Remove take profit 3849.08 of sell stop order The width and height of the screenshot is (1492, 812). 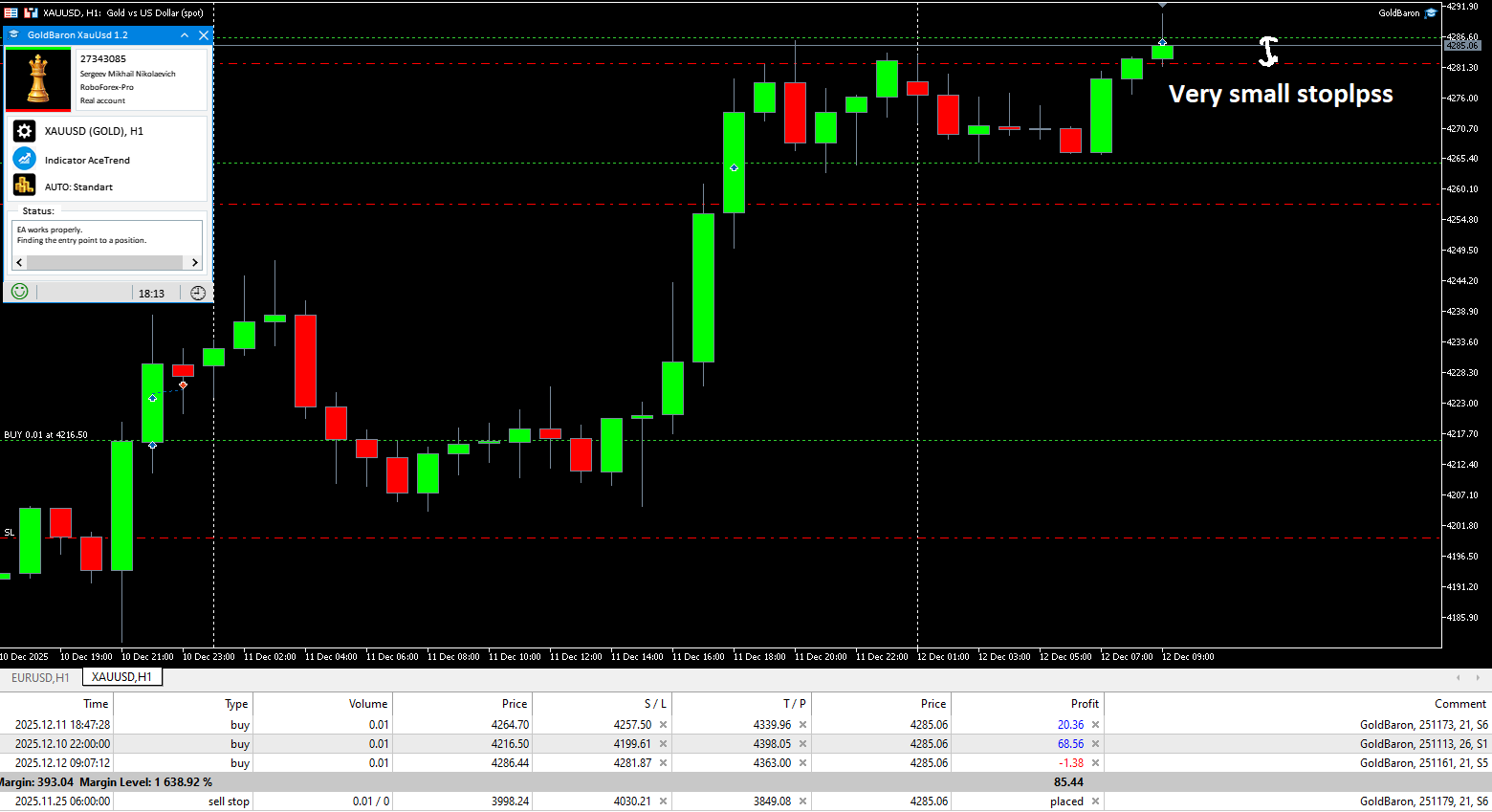802,801
